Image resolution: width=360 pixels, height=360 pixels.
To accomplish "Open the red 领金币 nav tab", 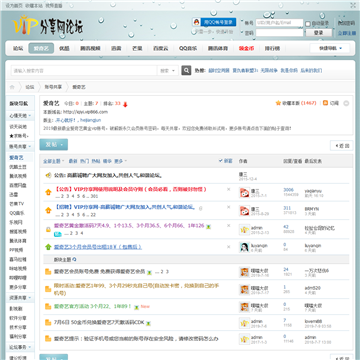I will click(x=246, y=48).
